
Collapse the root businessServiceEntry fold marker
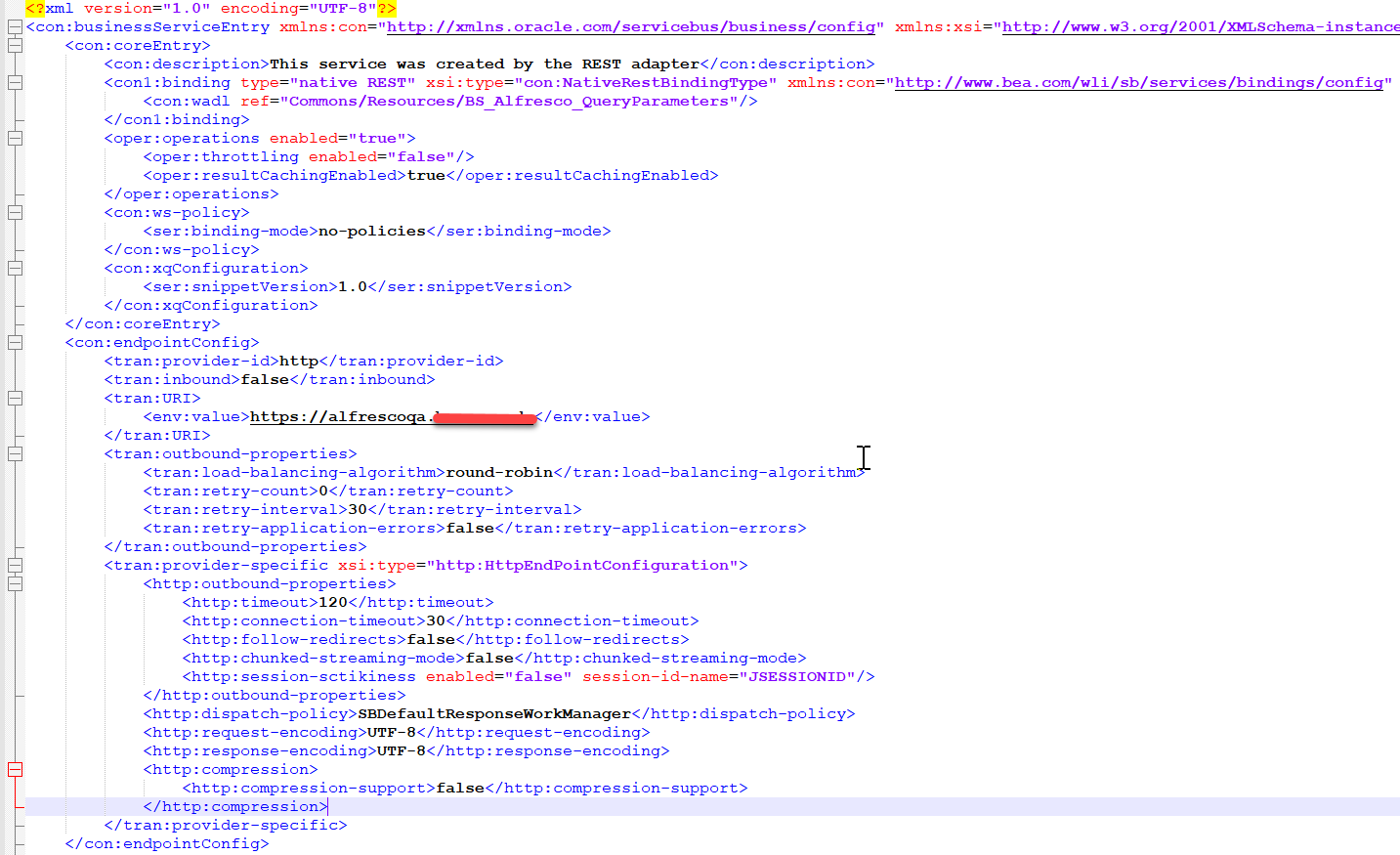(14, 26)
